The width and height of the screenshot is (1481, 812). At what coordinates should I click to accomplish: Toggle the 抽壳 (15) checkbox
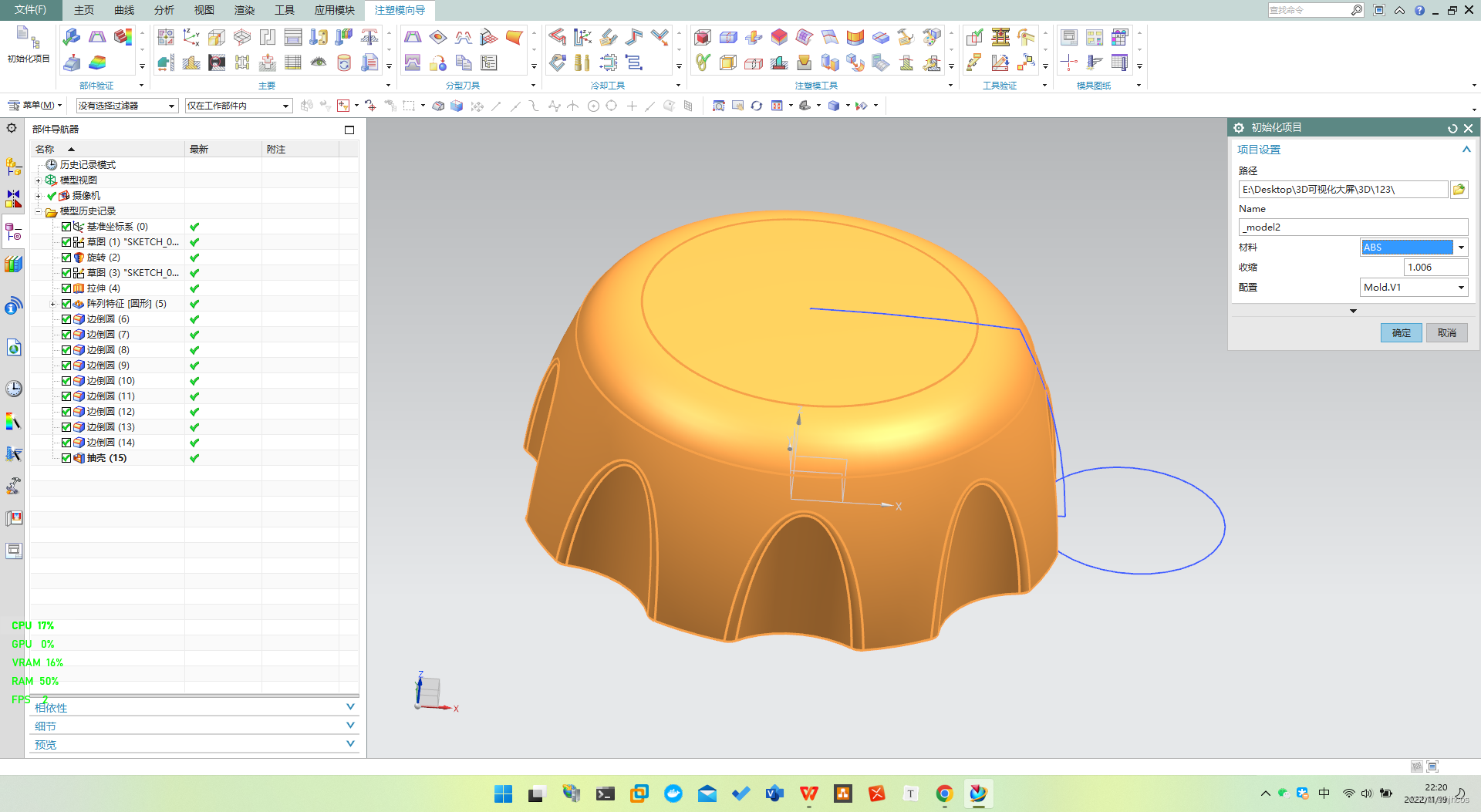[66, 458]
